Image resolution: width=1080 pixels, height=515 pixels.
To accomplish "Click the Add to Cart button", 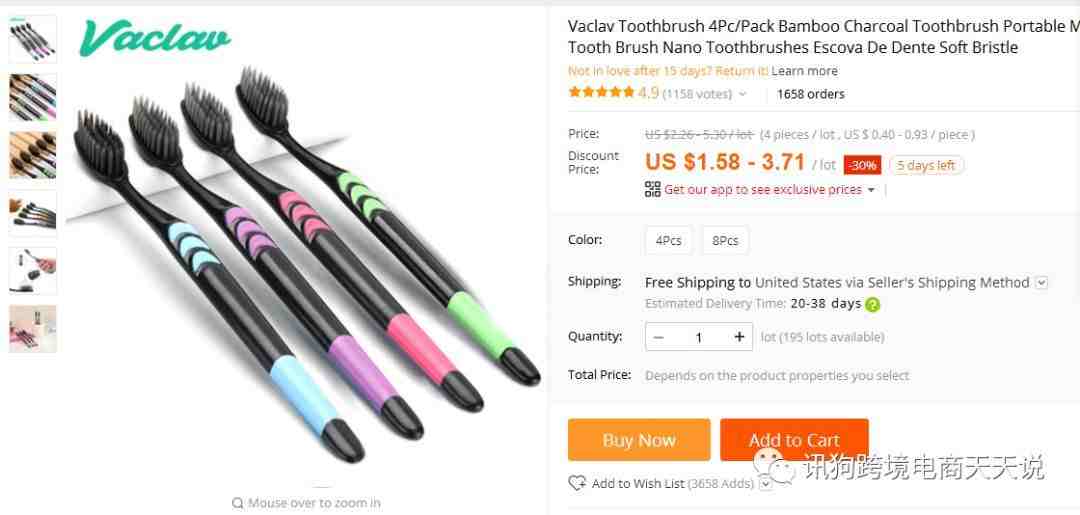I will pos(794,440).
